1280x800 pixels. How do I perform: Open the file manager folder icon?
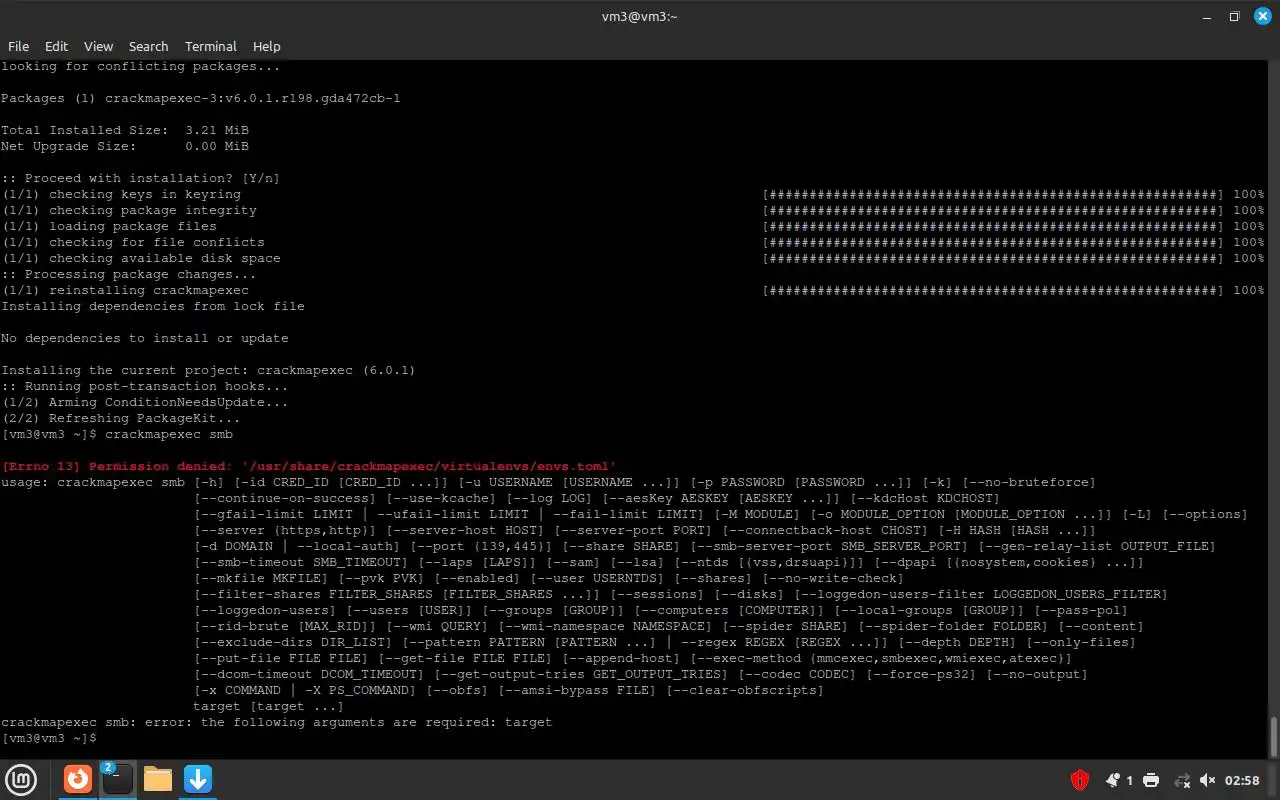pyautogui.click(x=158, y=779)
